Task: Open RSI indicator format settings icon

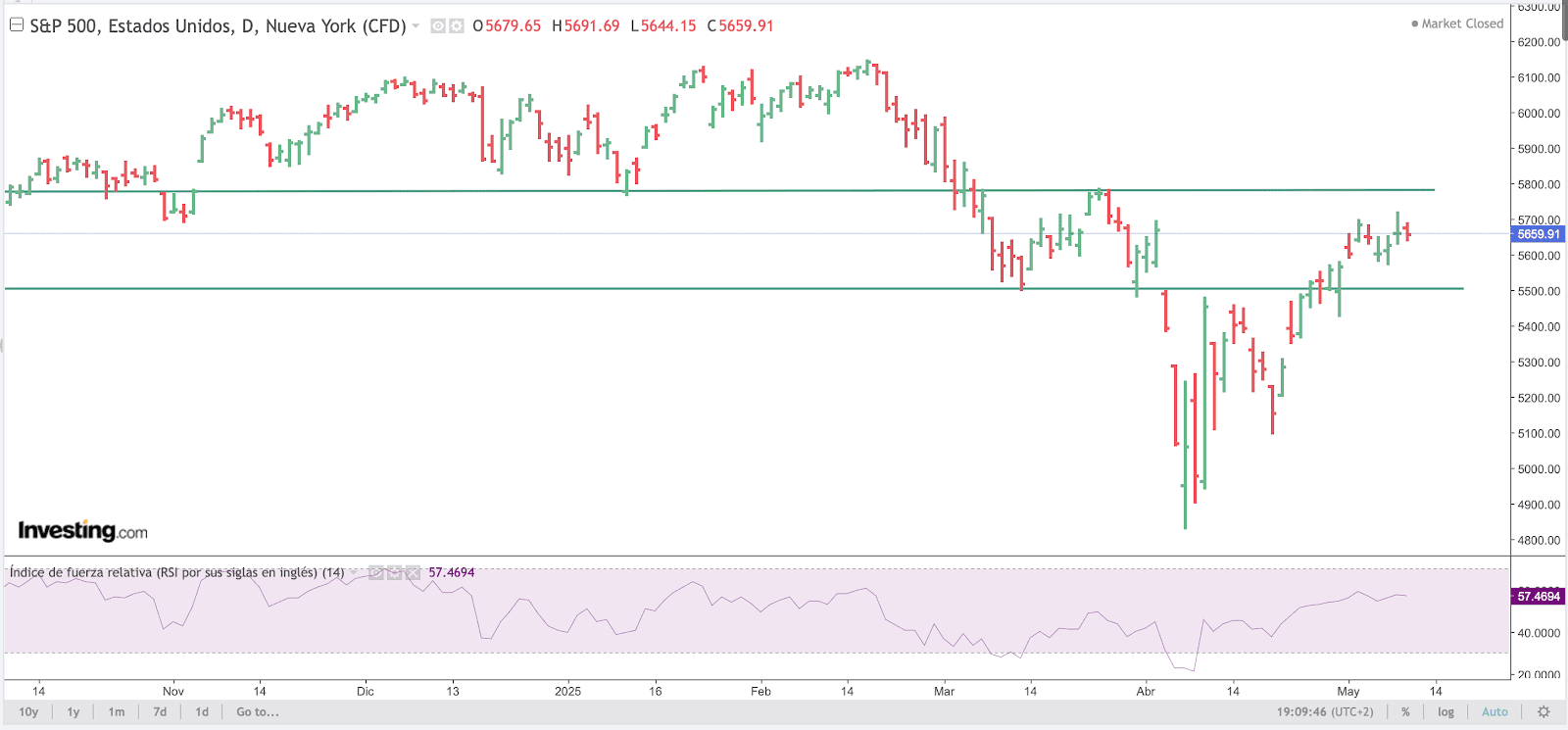Action: coord(394,572)
